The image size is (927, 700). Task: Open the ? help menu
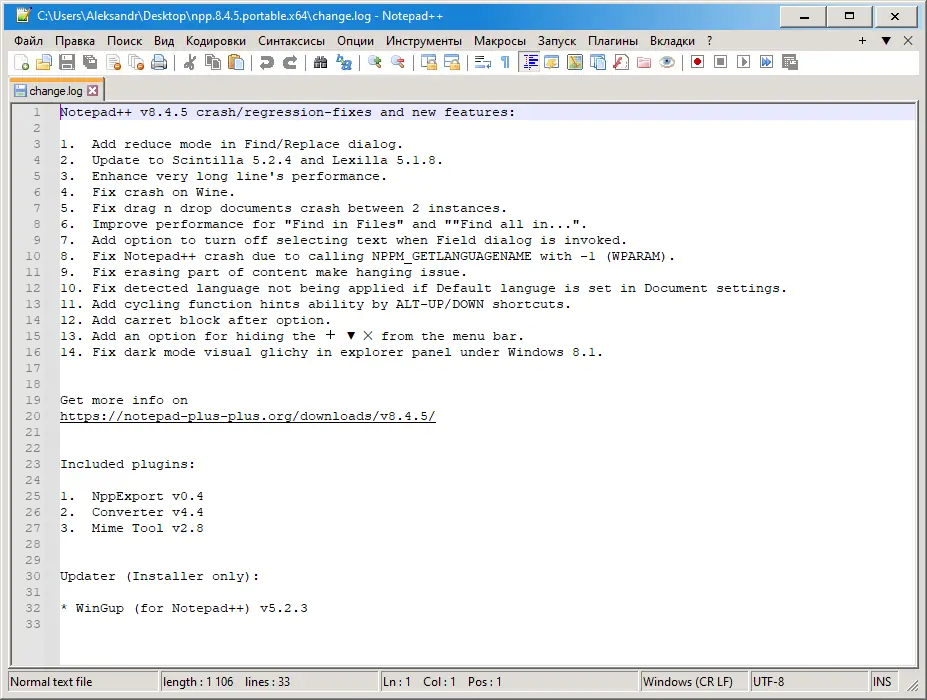709,41
